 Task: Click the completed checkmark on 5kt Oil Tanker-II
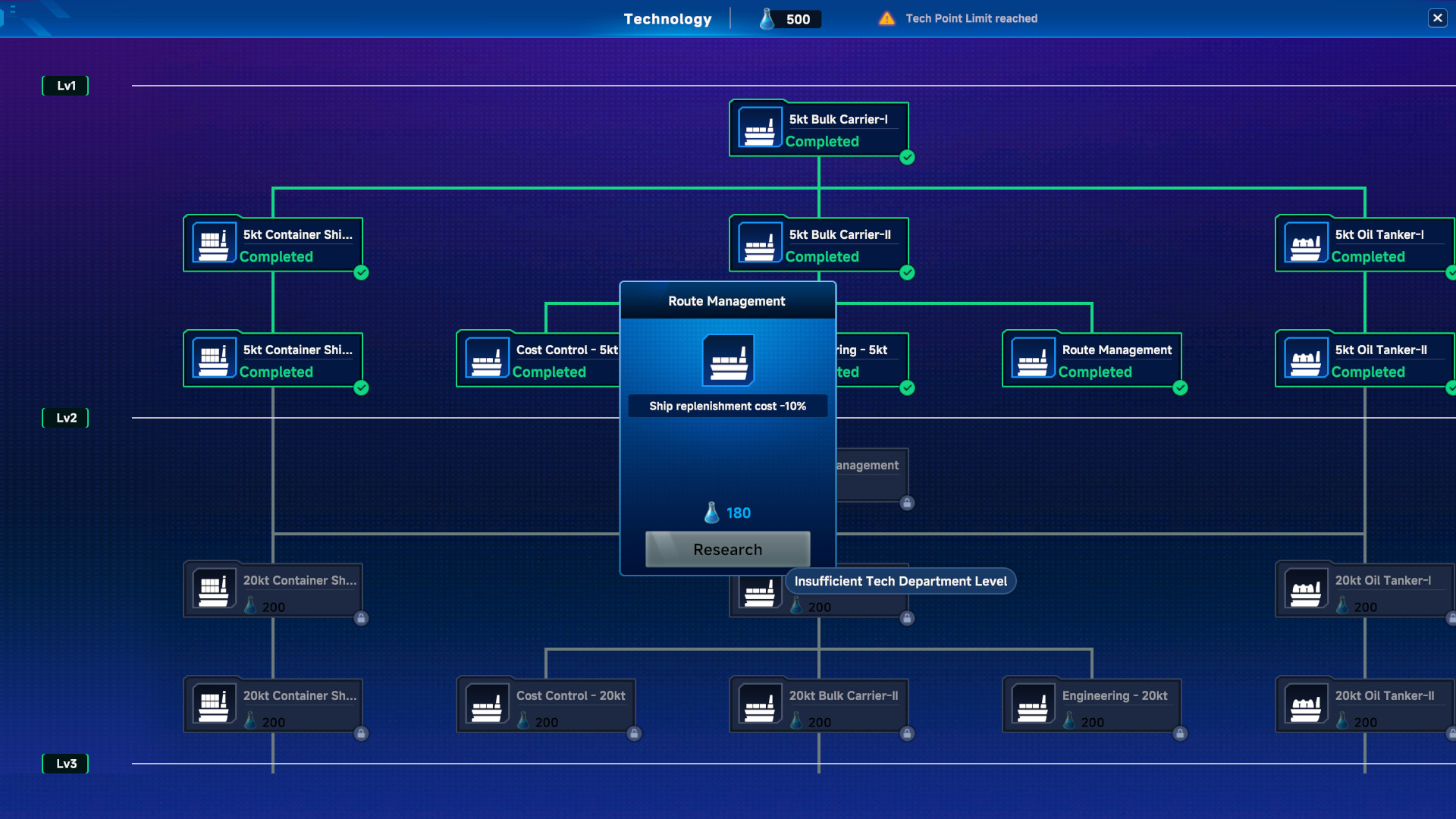point(1453,388)
